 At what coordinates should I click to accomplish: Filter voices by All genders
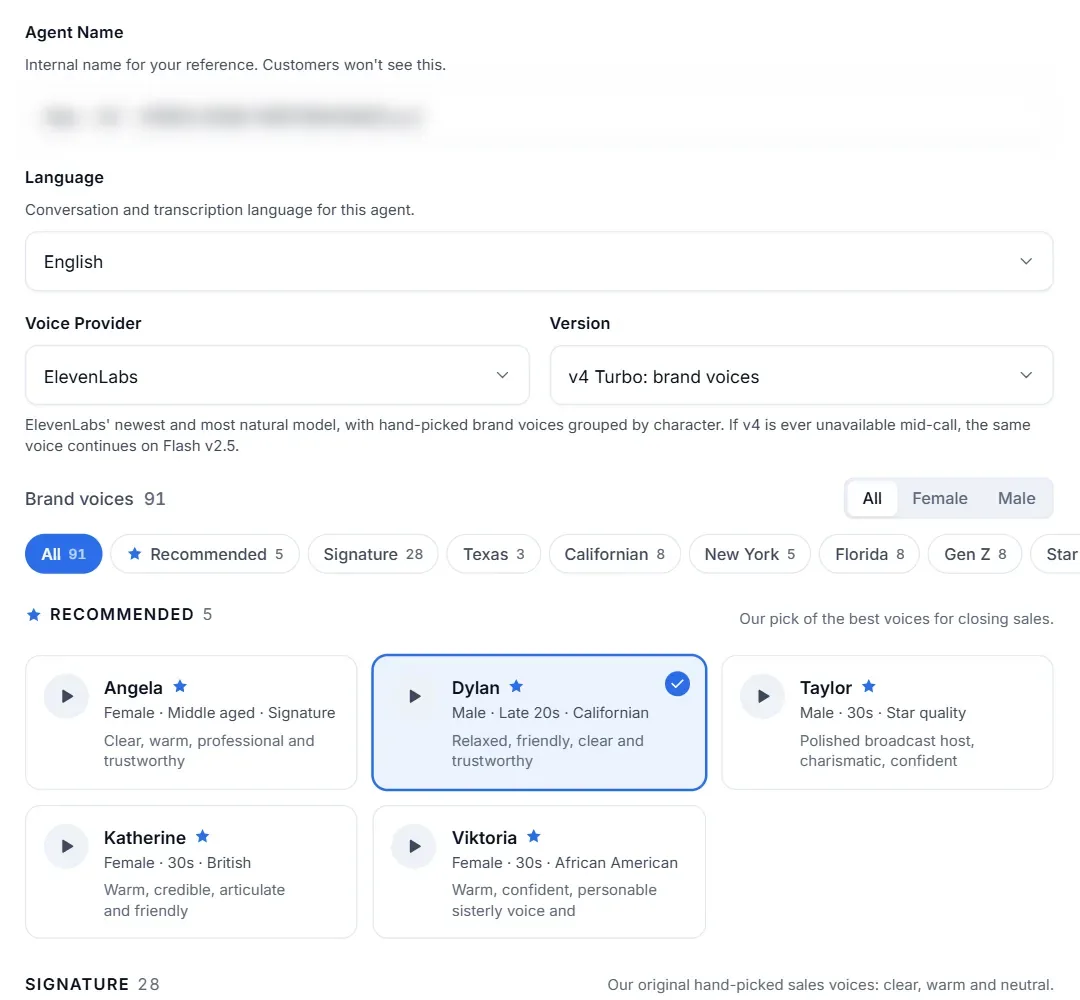pos(872,498)
